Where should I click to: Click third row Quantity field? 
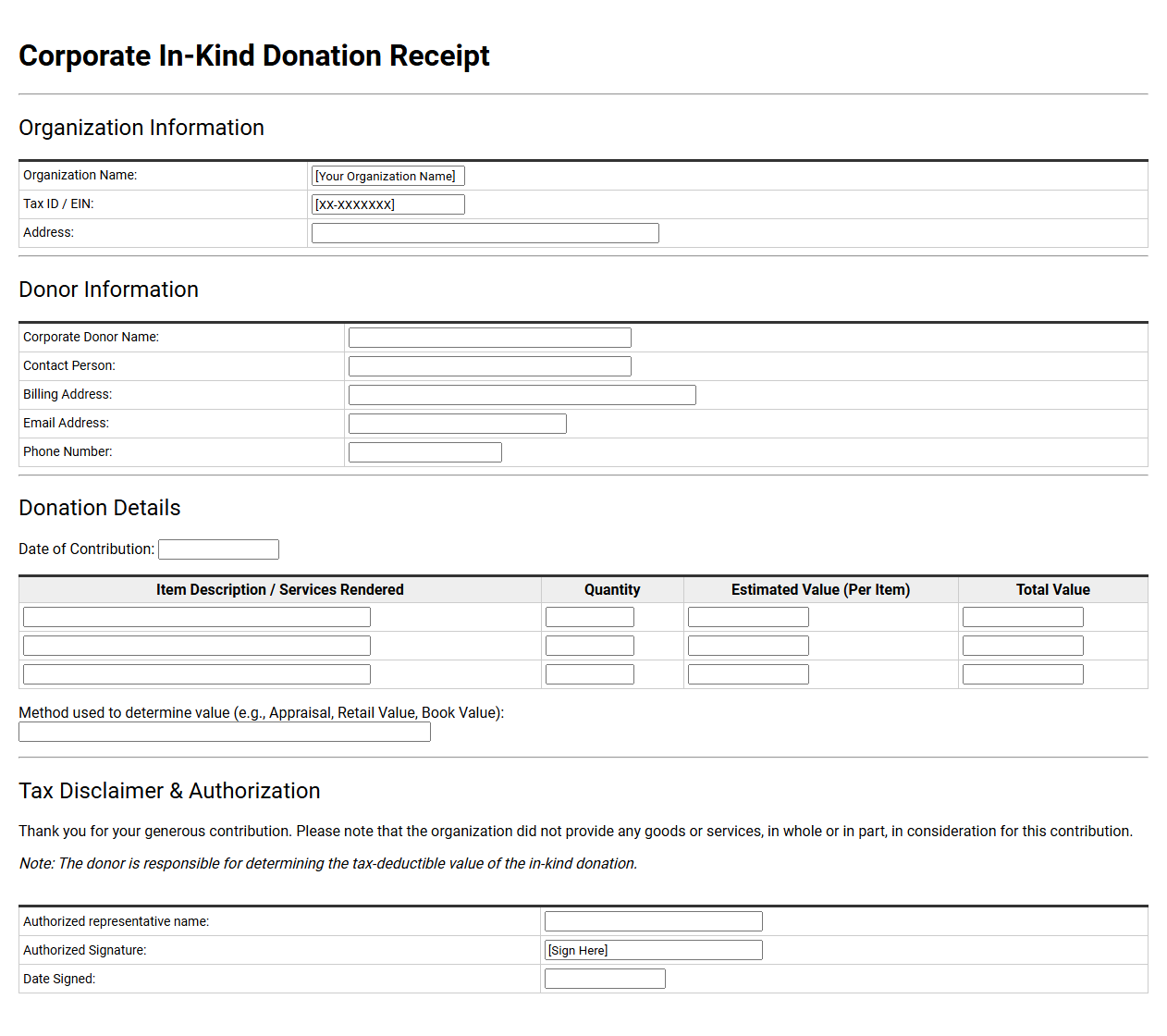point(590,674)
